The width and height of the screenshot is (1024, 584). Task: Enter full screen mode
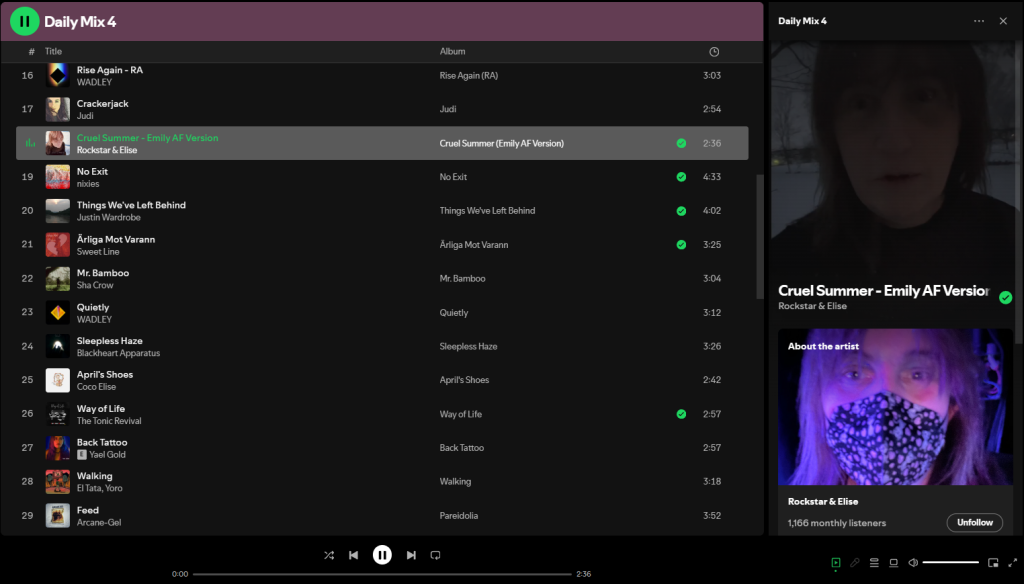[x=1013, y=562]
